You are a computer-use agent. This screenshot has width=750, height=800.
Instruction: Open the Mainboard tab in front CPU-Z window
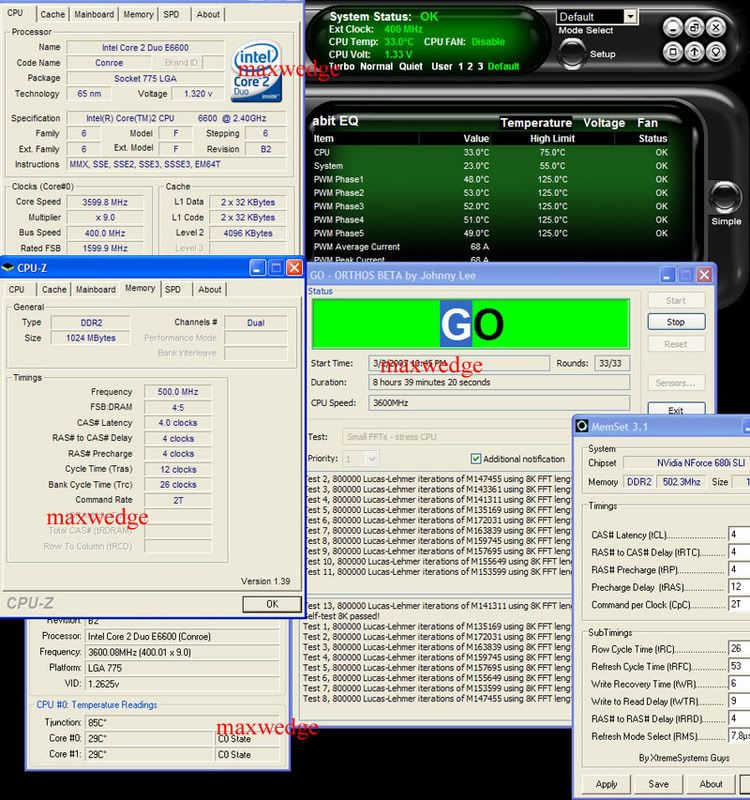[x=95, y=289]
